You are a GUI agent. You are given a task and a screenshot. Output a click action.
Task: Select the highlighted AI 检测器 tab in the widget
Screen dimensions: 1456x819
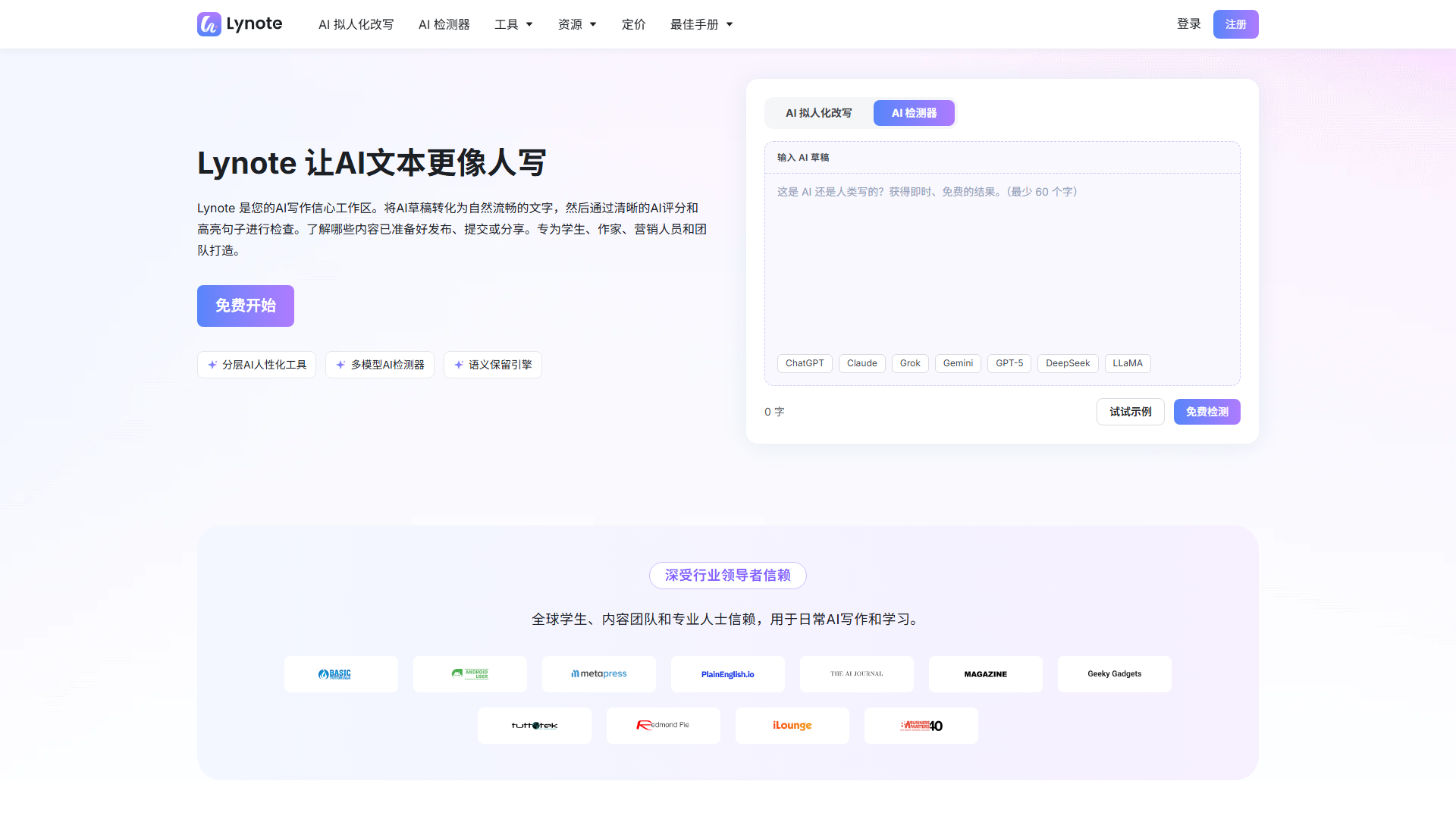tap(914, 113)
